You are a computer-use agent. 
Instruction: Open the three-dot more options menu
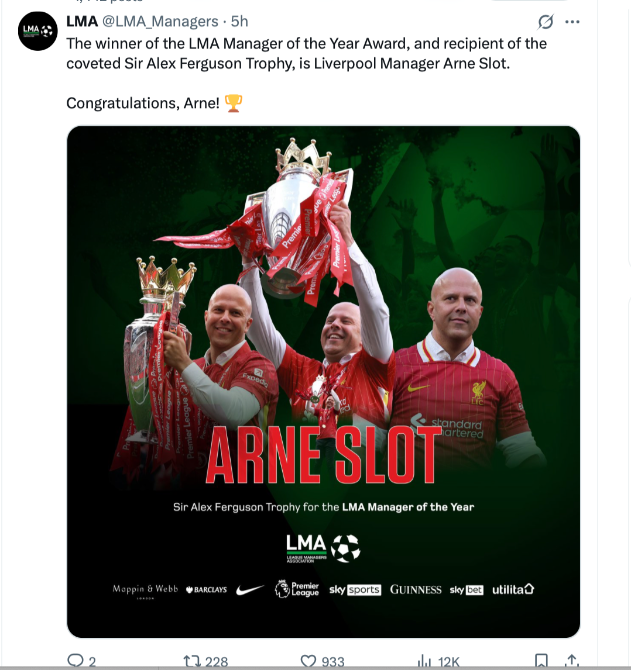pyautogui.click(x=572, y=21)
